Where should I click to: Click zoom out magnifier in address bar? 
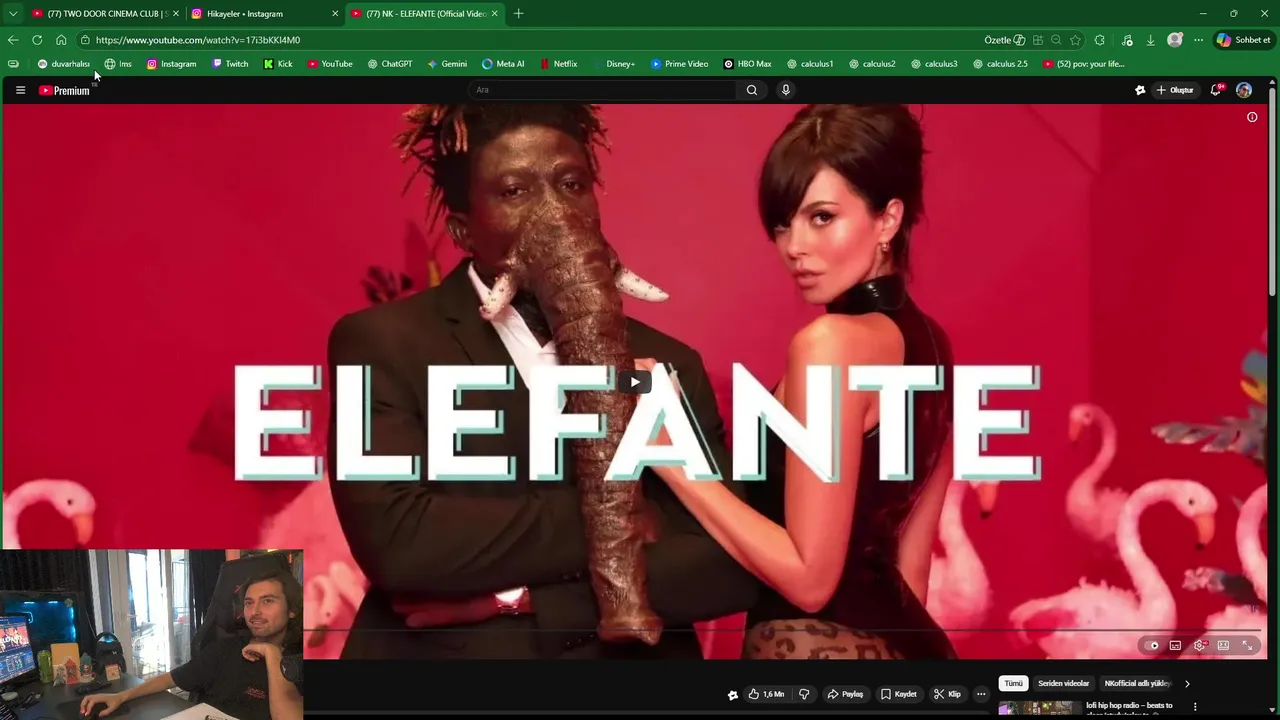tap(1056, 40)
